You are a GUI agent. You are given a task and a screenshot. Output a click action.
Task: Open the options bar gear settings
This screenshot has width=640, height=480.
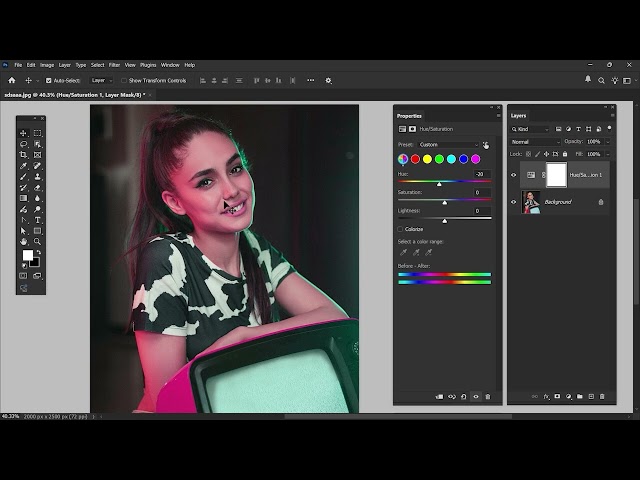tap(328, 81)
